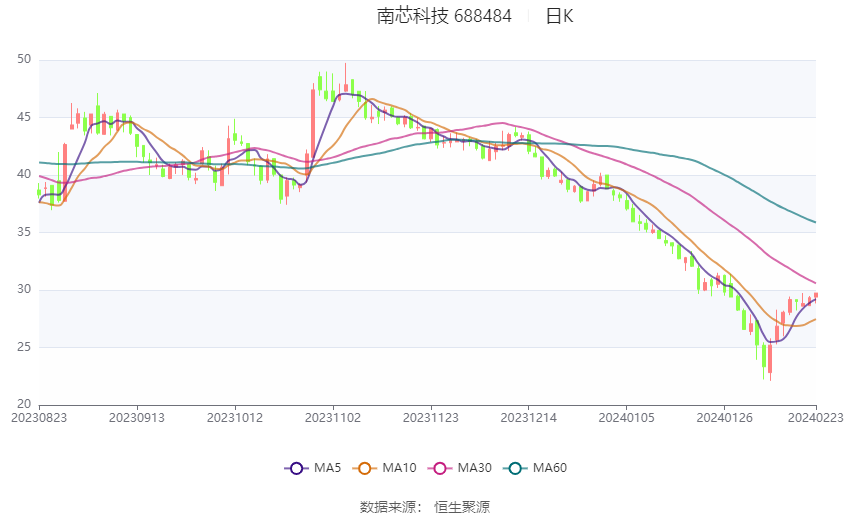Click the 20231102 date axis label
This screenshot has height=517, width=850.
tap(333, 418)
